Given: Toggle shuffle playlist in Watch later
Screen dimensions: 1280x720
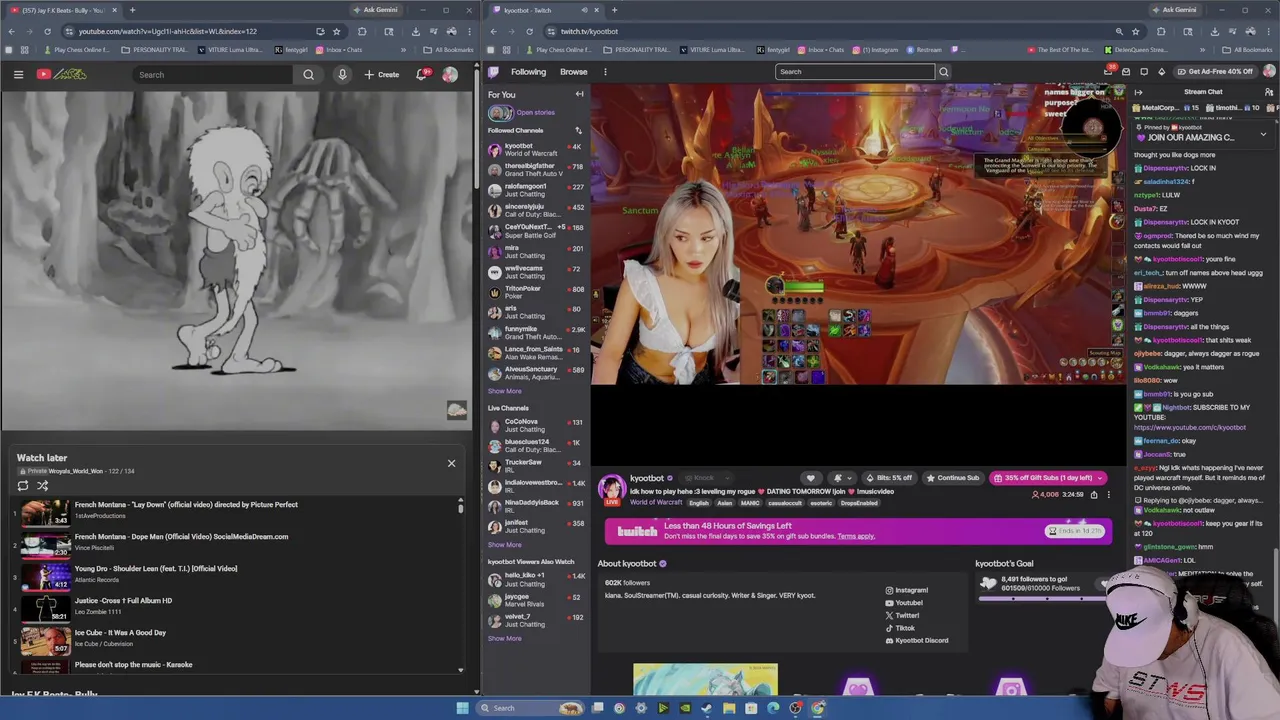Looking at the screenshot, I should tap(43, 486).
